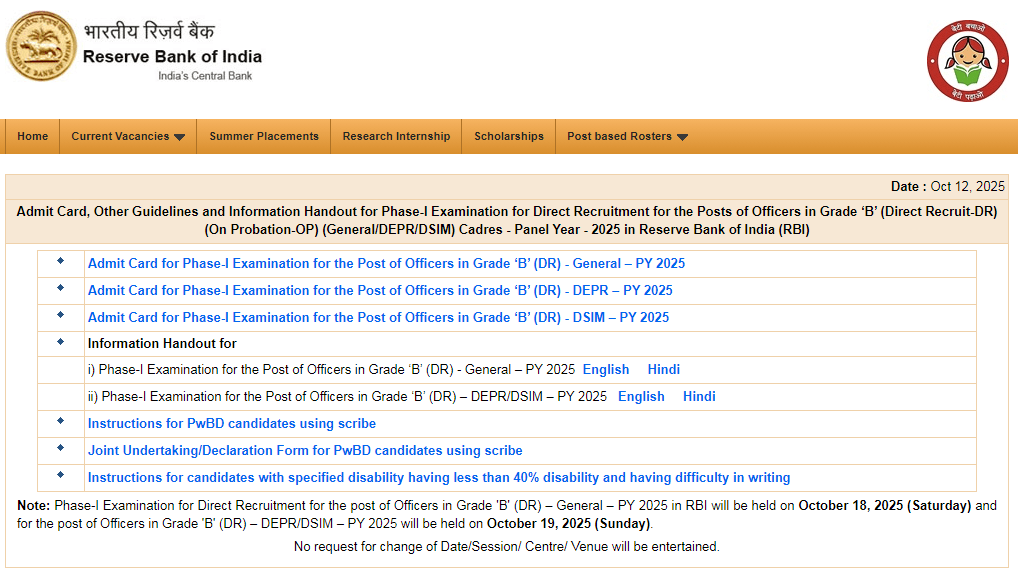The image size is (1018, 569).
Task: Open Admit Card link for DSIM PY 2025
Action: pos(378,318)
